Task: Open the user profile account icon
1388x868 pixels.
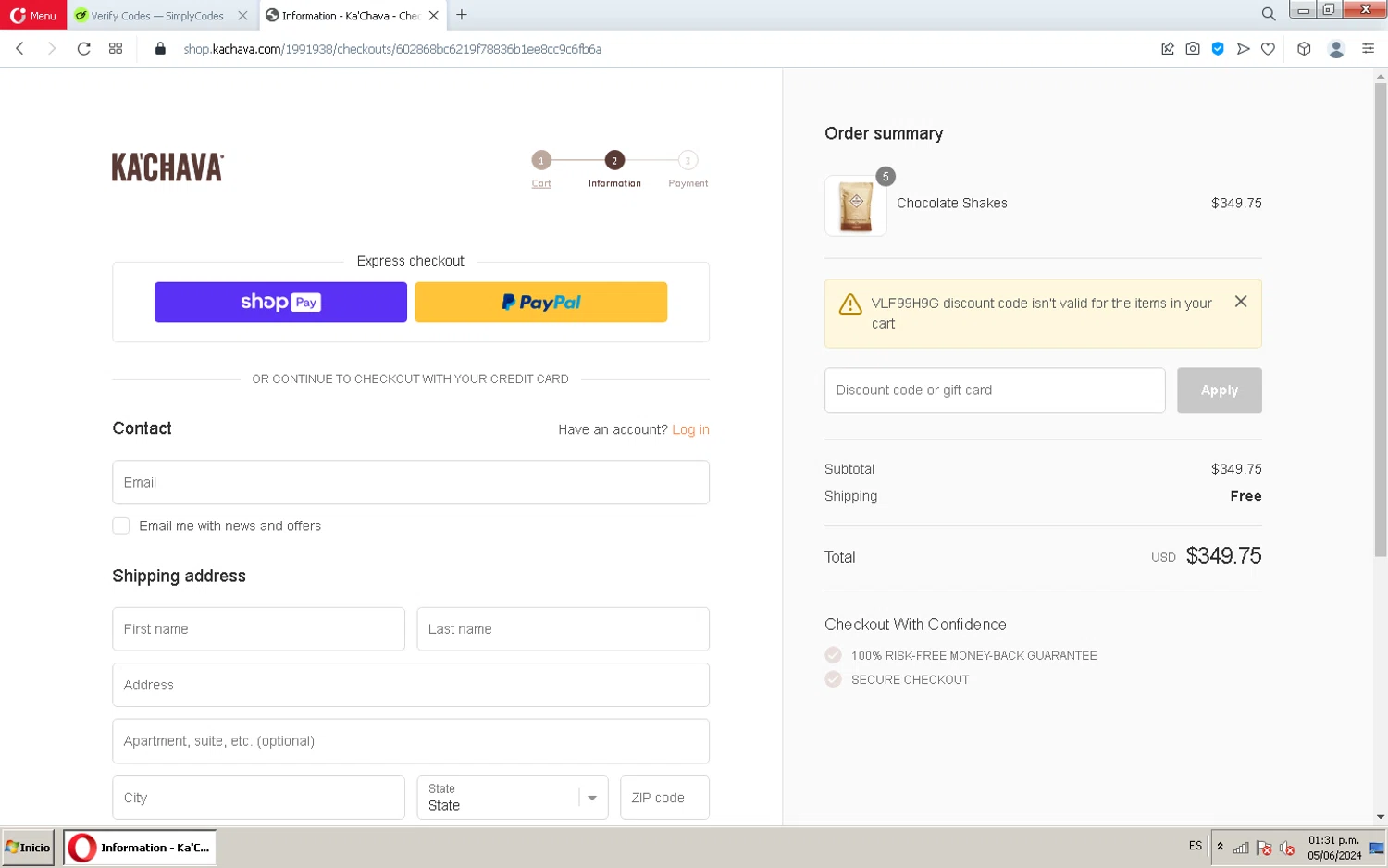Action: point(1336,49)
